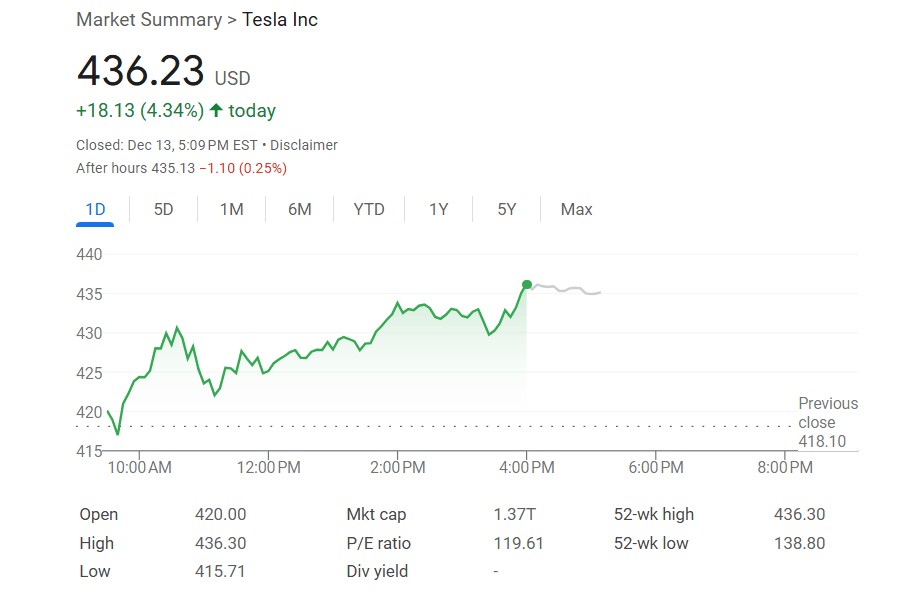Open the 6M chart range
Viewport: 912px width, 593px height.
(299, 209)
